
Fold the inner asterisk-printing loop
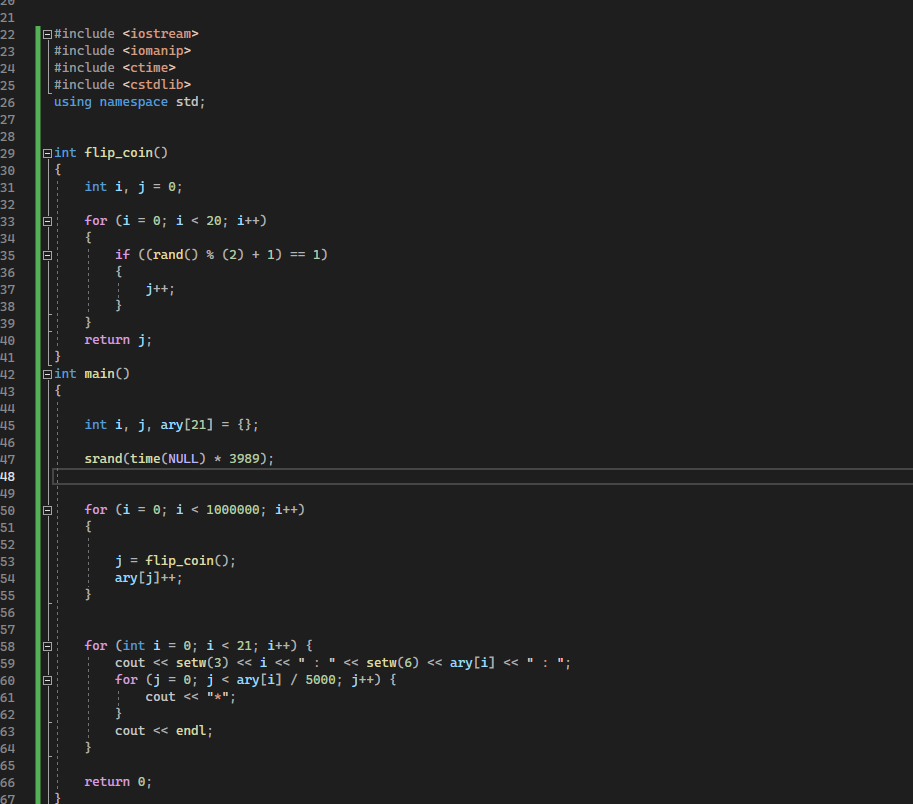tap(46, 679)
